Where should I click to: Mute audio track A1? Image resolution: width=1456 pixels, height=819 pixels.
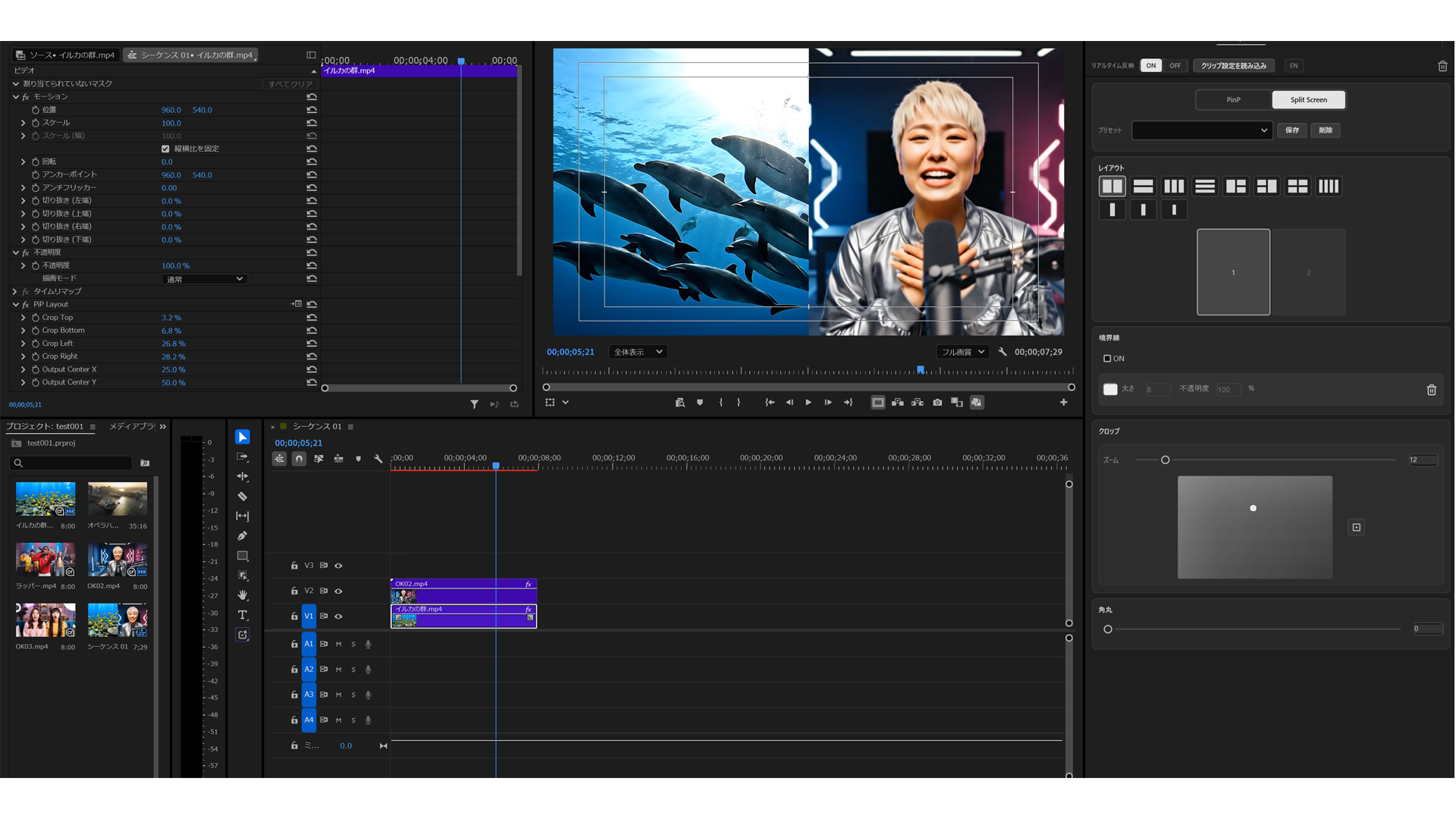339,644
